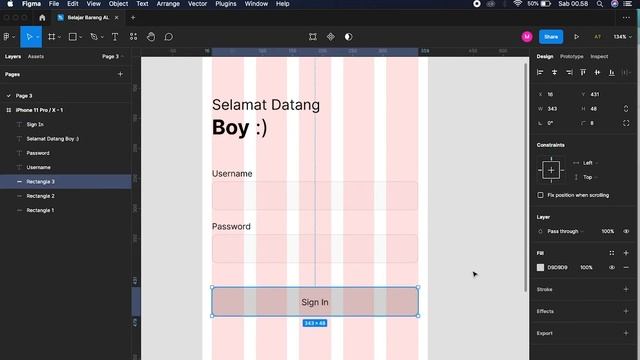The image size is (640, 360).
Task: Open the Object menu
Action: (118, 4)
